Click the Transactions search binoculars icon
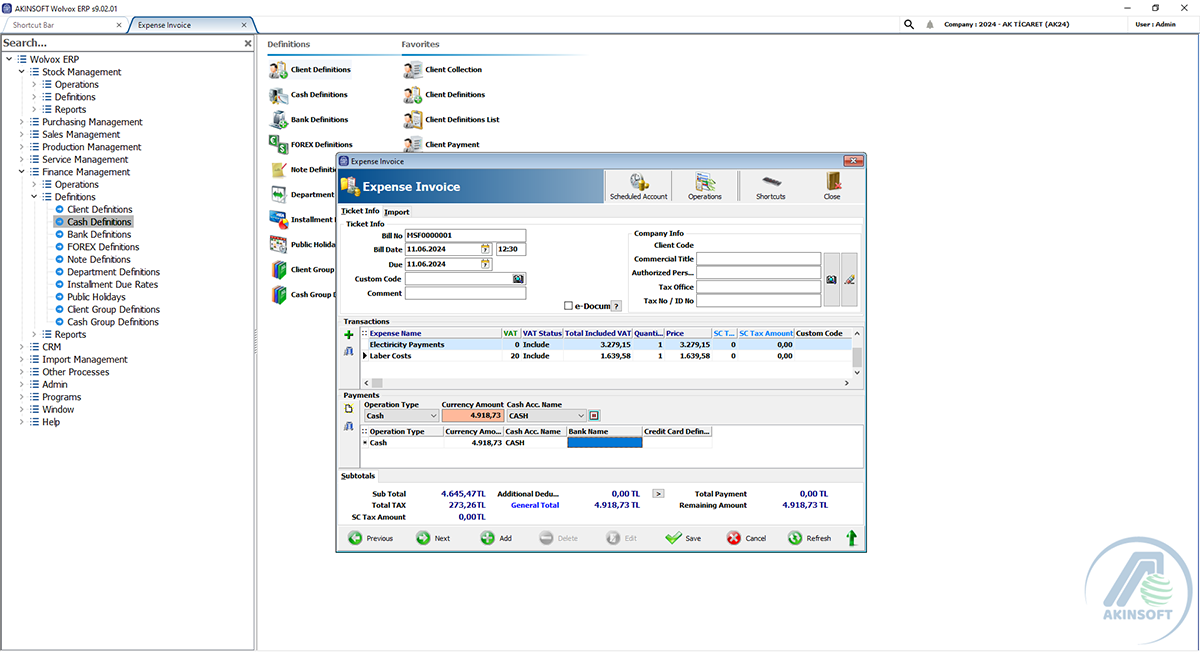1200x653 pixels. [x=349, y=351]
